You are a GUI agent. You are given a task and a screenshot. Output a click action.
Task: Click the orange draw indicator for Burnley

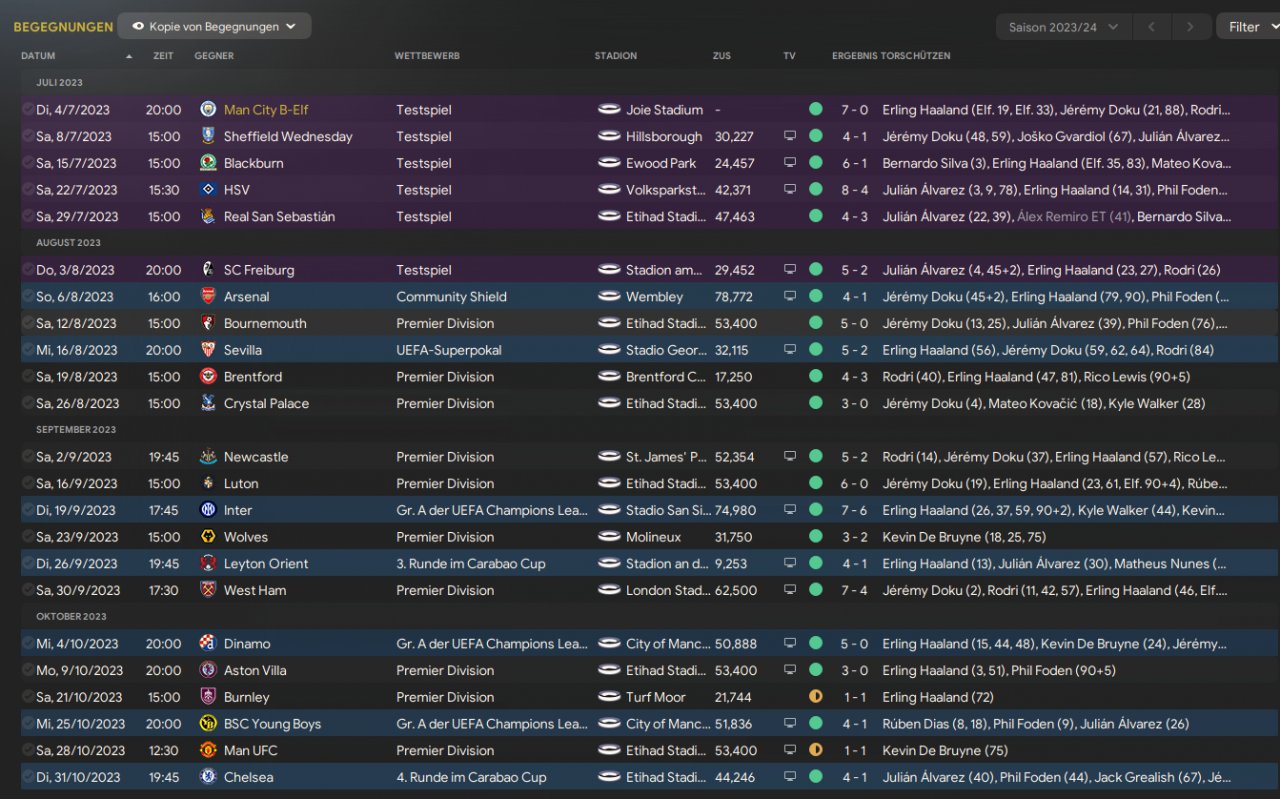pyautogui.click(x=816, y=697)
